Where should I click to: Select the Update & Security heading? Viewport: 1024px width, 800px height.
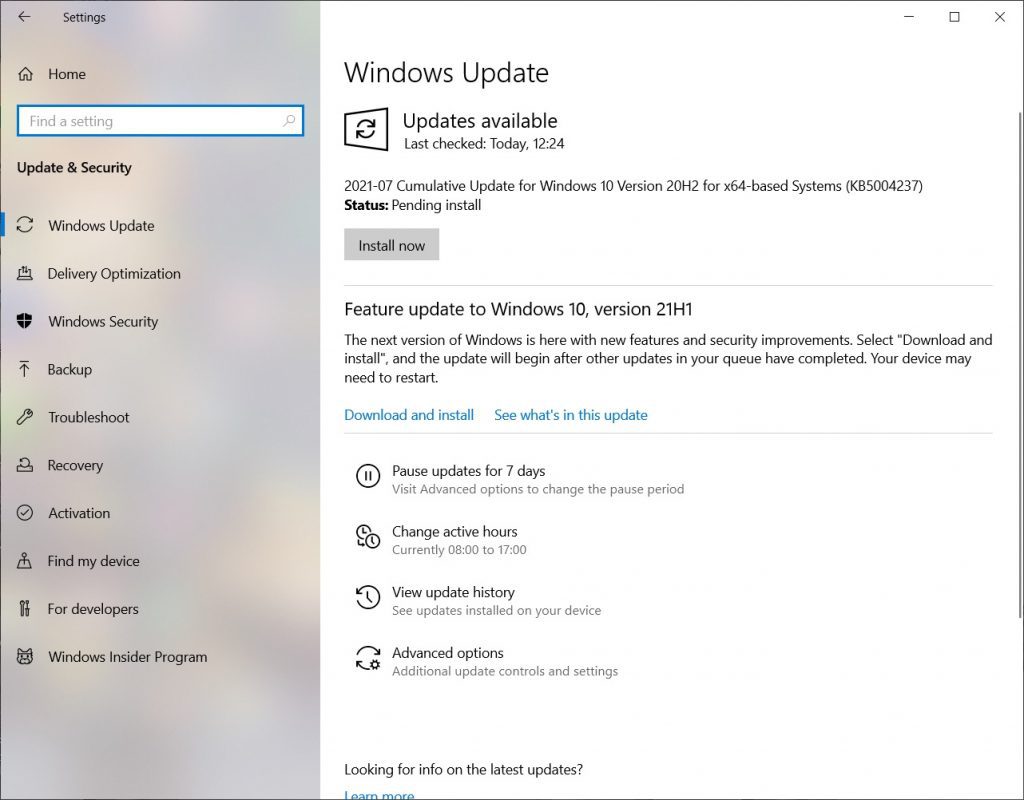[x=74, y=168]
